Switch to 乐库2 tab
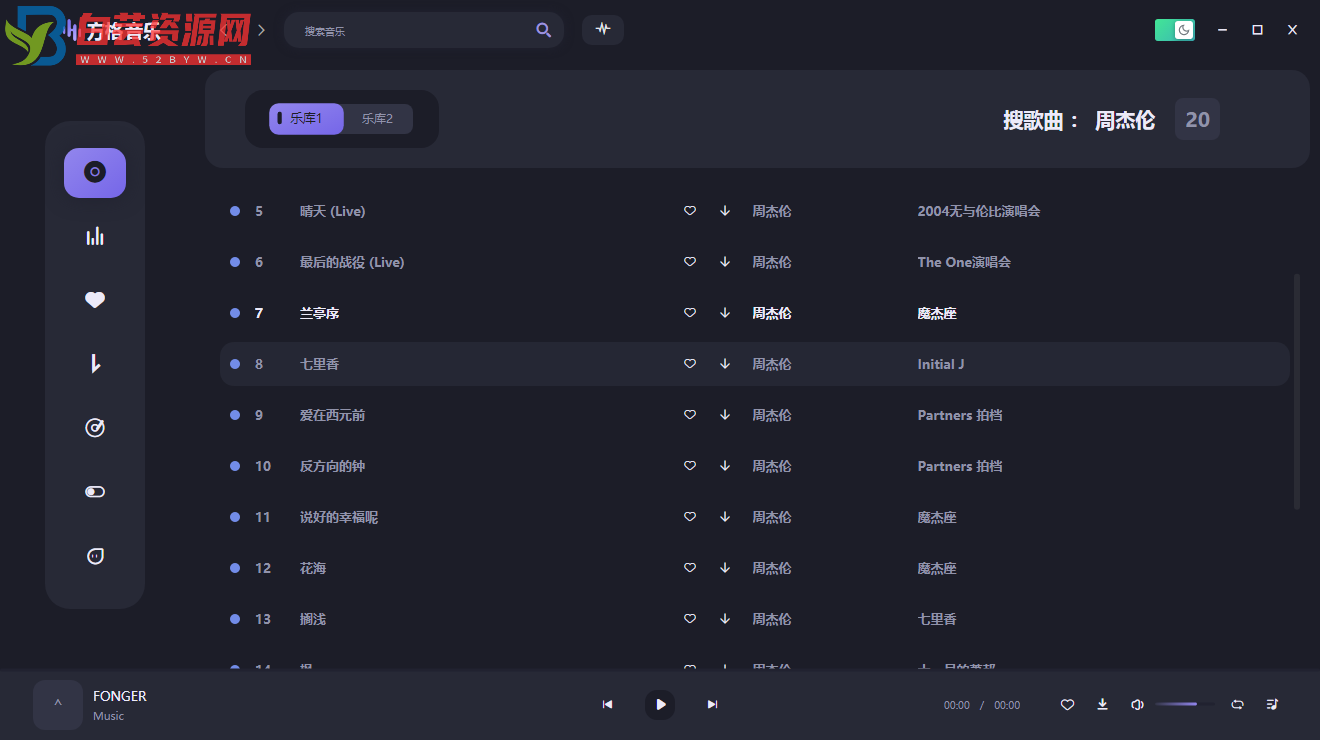1320x740 pixels. 378,119
